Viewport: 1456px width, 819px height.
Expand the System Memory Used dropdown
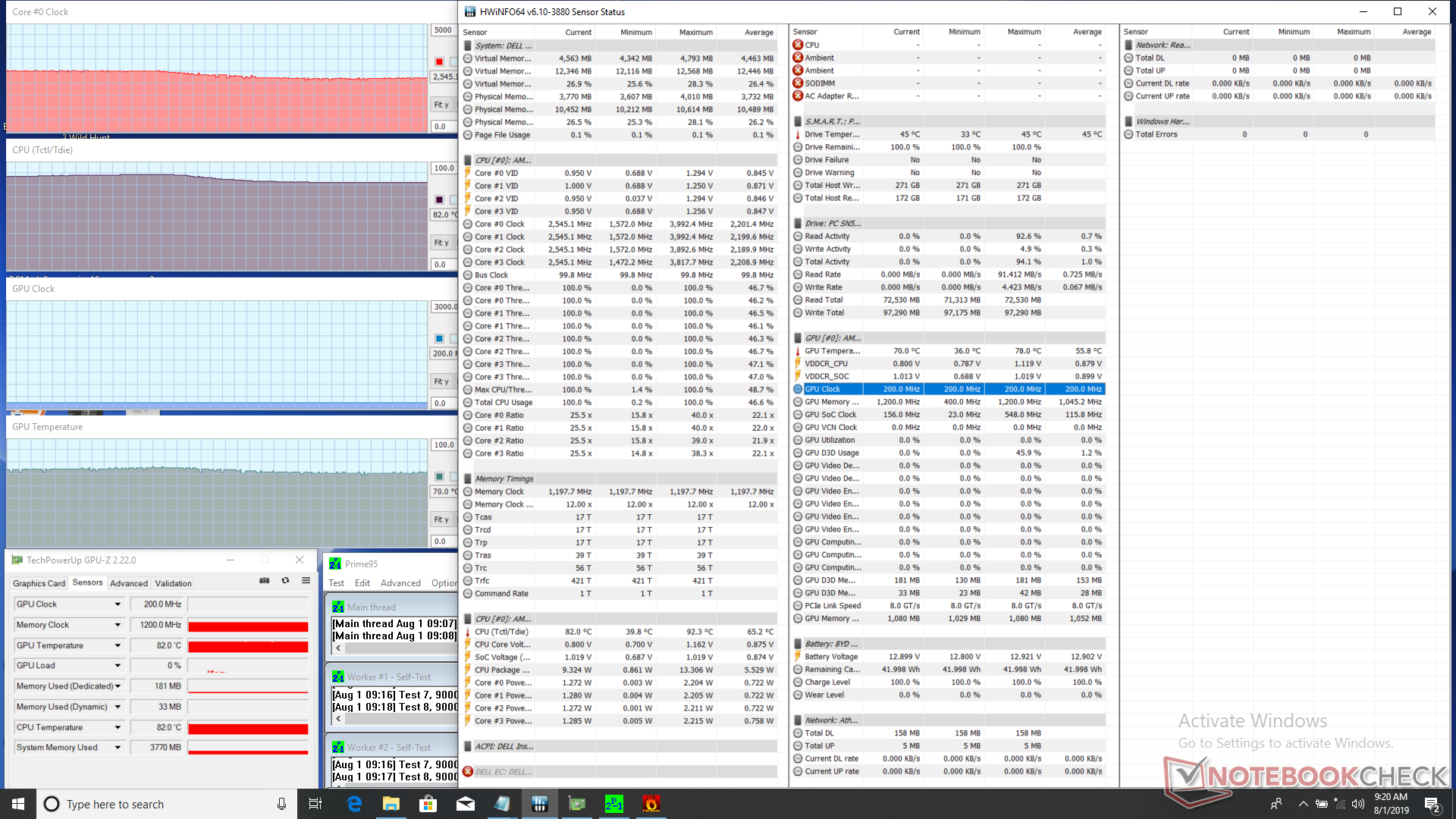(118, 748)
